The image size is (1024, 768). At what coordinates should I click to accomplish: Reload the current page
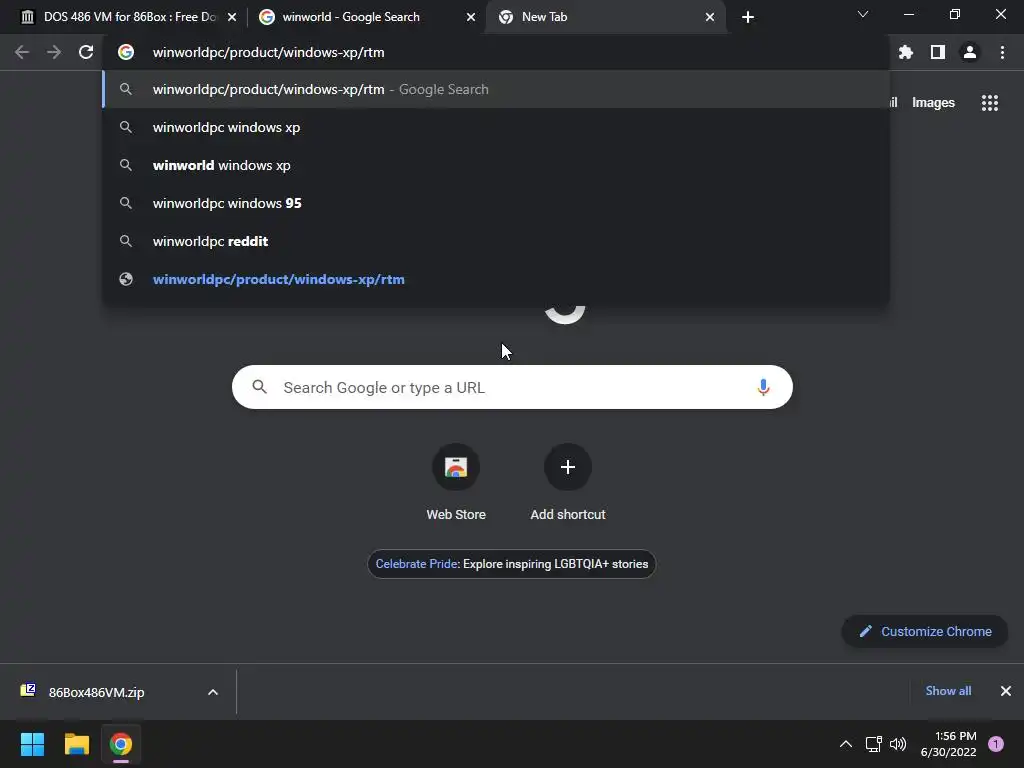coord(86,52)
